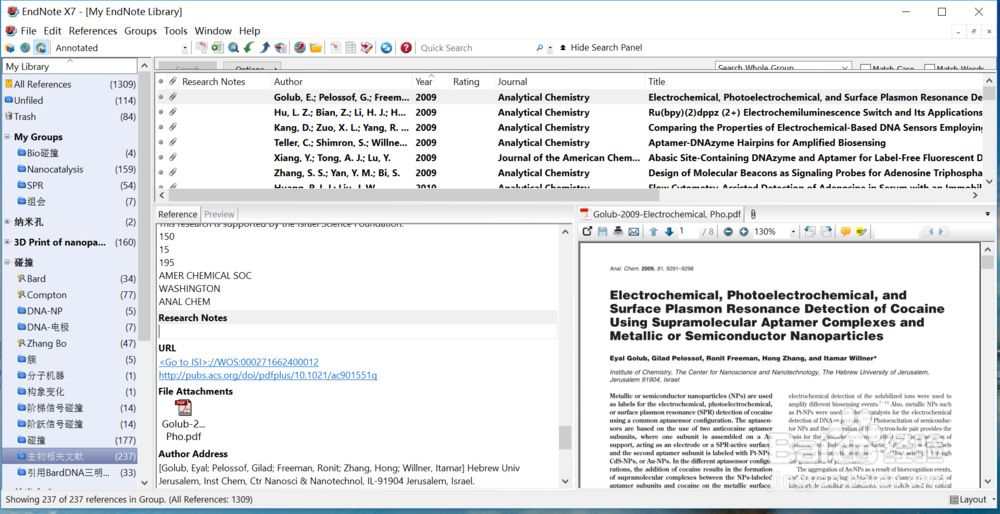Screen dimensions: 1000x514
Task: Click the blue Export arrow icon
Action: [x=265, y=48]
